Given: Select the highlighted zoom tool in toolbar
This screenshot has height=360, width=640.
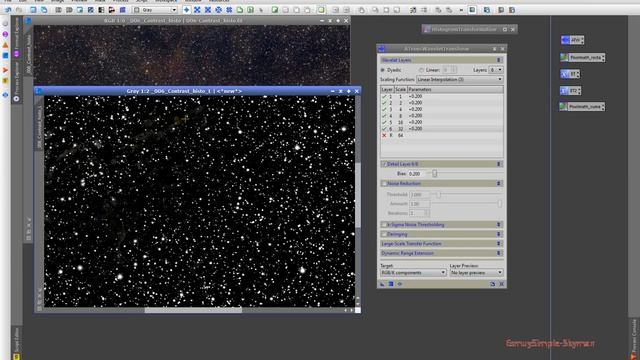Looking at the screenshot, I should pos(187,10).
